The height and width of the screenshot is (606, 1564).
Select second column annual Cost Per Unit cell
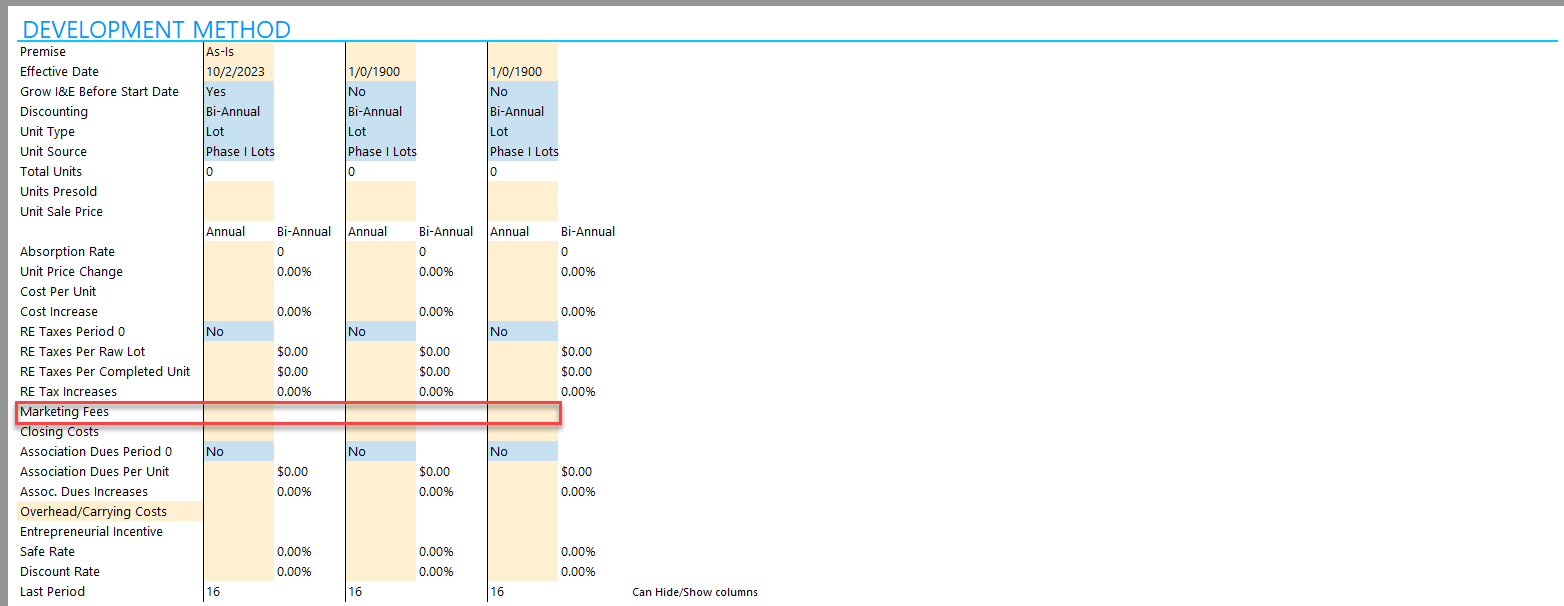[x=380, y=291]
